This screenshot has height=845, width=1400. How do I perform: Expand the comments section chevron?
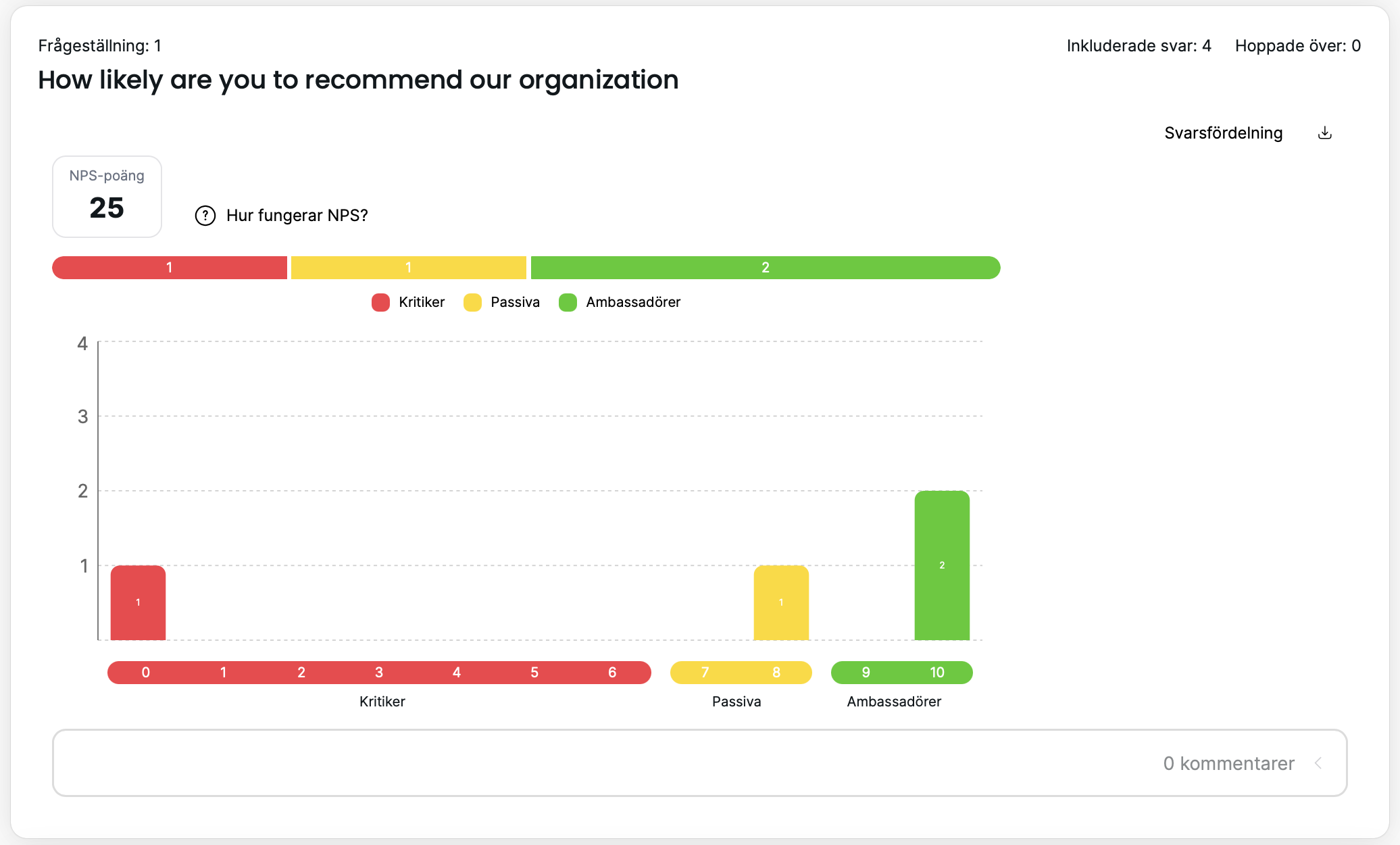point(1318,763)
